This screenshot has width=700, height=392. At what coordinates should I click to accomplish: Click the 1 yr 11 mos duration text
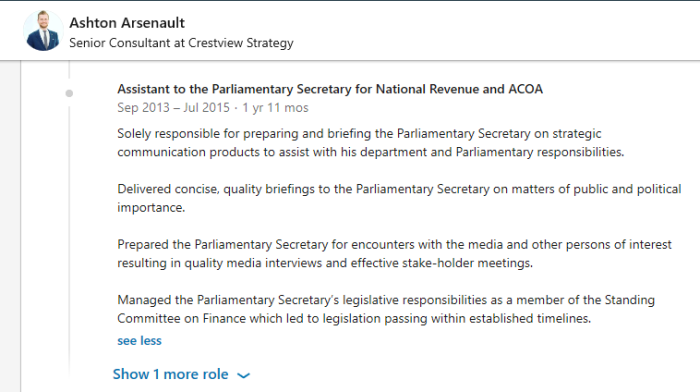click(275, 108)
